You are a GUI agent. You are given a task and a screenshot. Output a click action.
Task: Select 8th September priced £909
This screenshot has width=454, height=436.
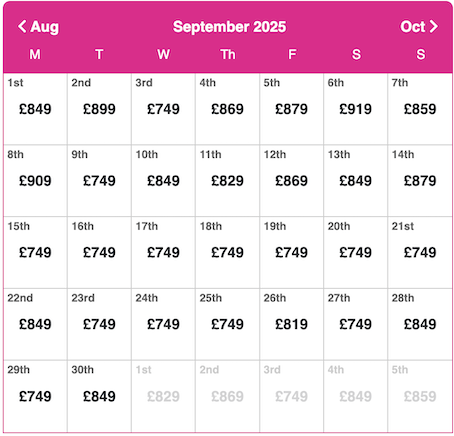(x=35, y=181)
